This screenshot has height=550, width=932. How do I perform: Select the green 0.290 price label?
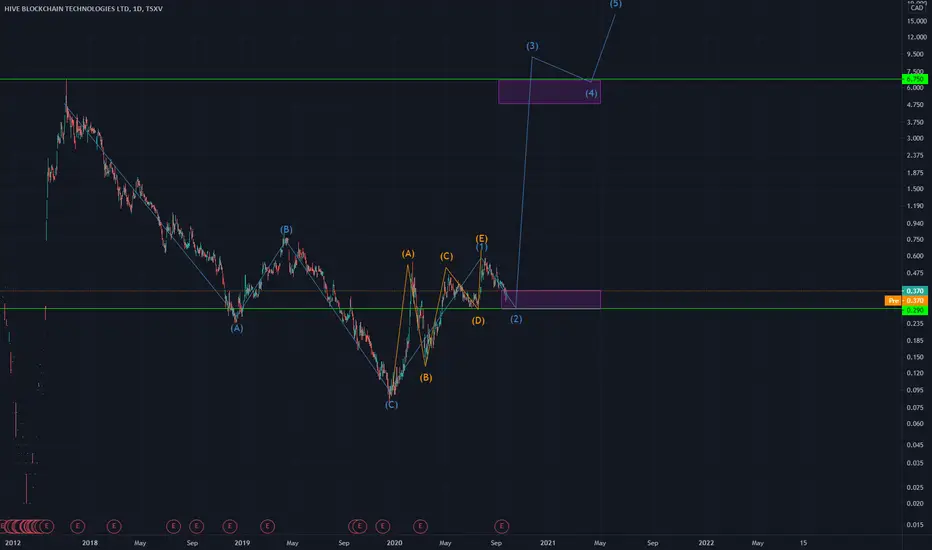[x=915, y=310]
